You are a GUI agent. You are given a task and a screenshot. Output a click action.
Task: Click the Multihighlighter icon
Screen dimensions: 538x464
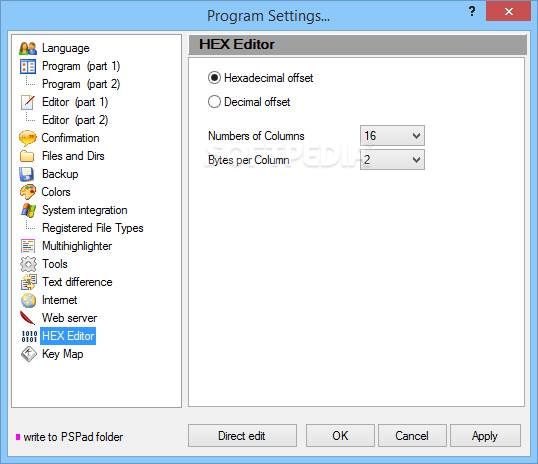coord(28,246)
